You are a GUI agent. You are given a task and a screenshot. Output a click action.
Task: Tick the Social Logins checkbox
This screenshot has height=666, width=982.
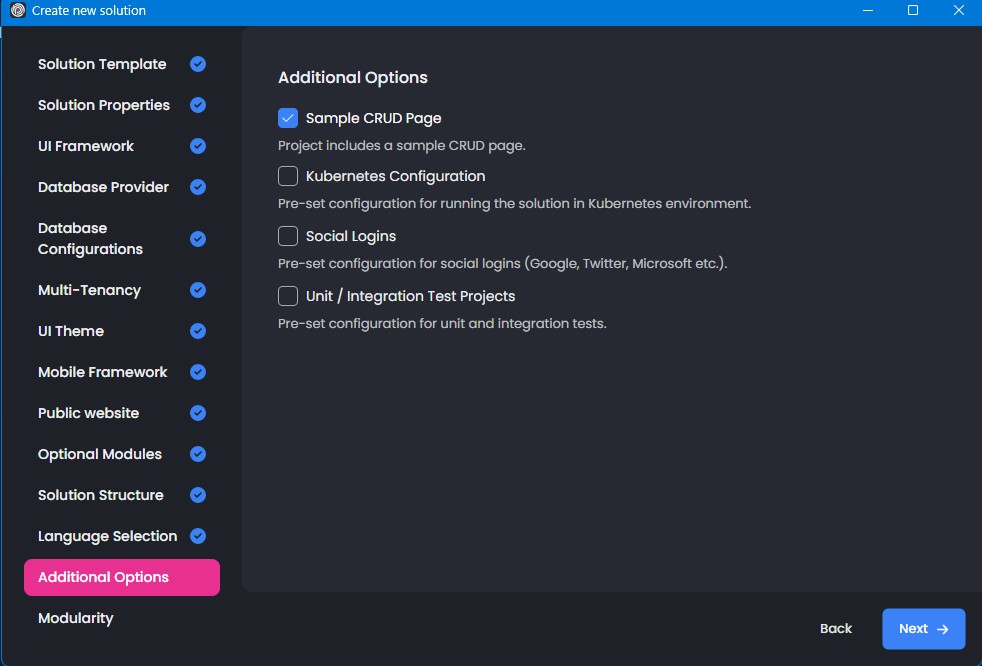click(x=288, y=236)
